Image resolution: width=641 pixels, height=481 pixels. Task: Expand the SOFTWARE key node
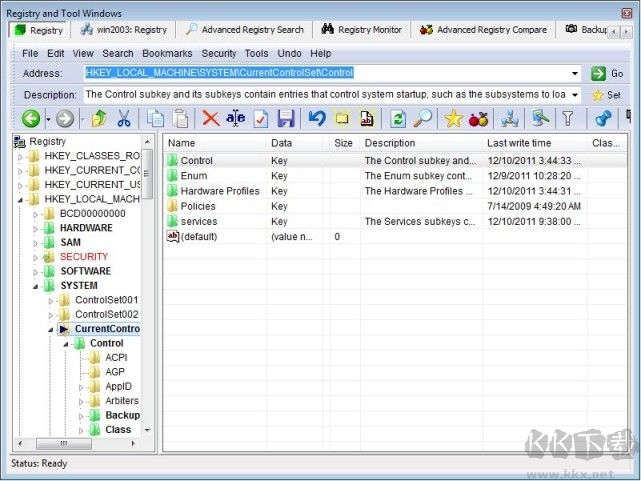(35, 272)
